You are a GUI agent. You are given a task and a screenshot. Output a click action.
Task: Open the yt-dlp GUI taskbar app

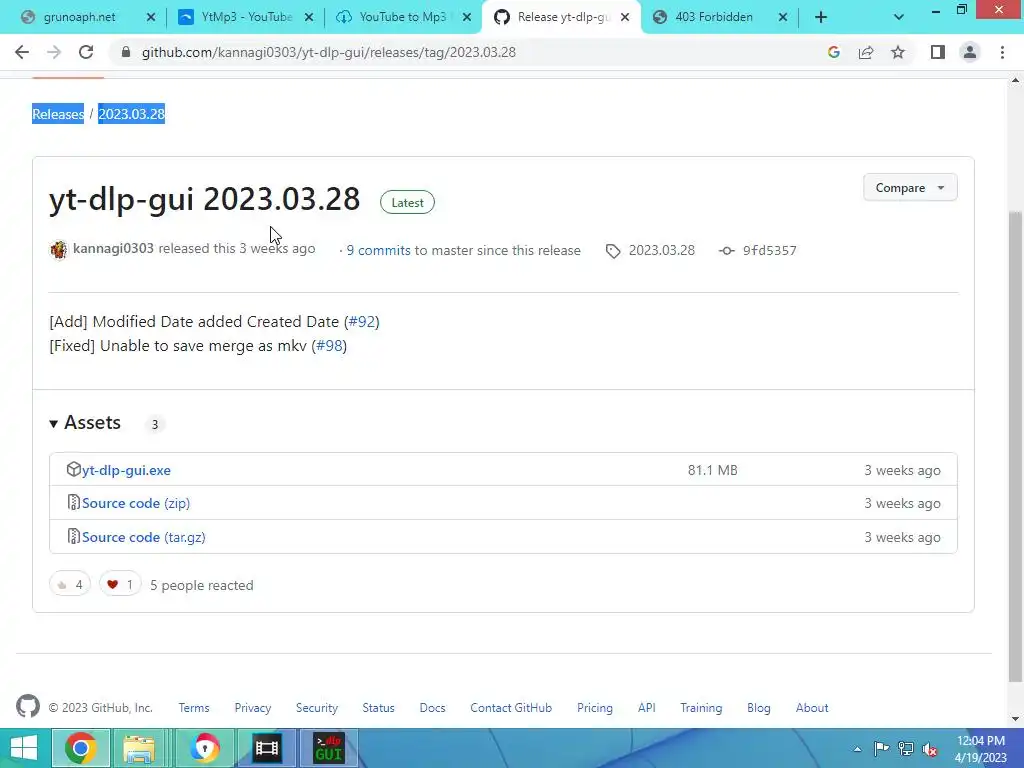(328, 748)
